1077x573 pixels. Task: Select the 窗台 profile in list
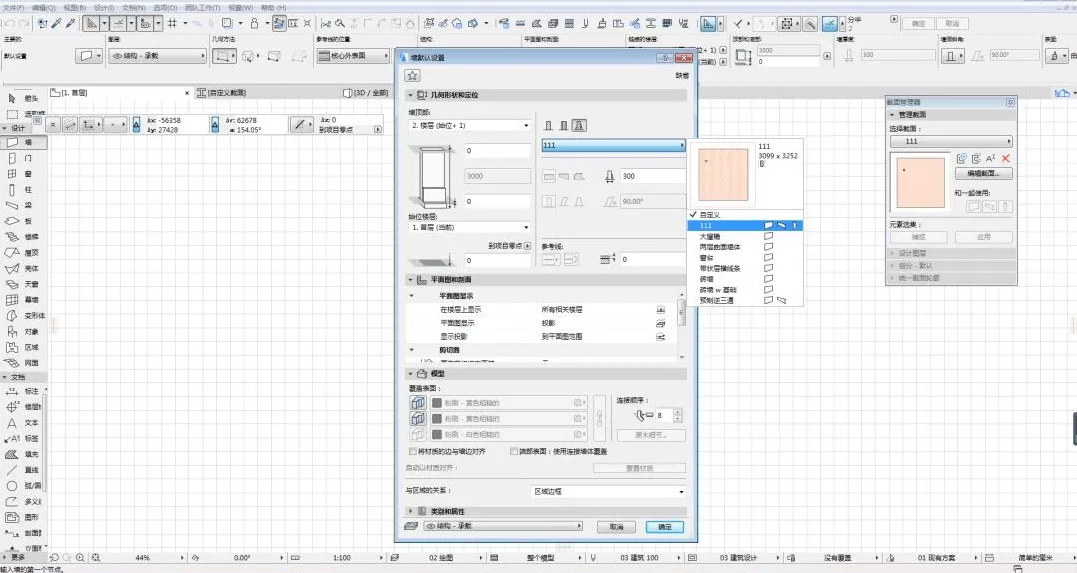[x=745, y=258]
